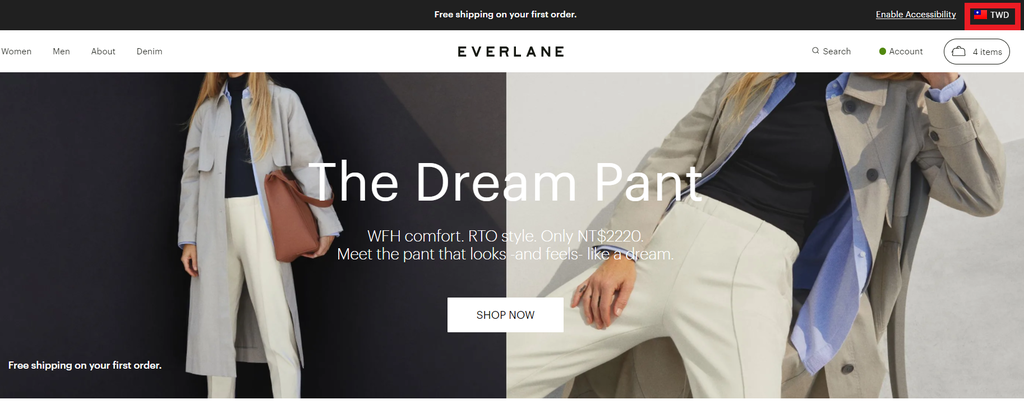Screen dimensions: 1024x404
Task: Click the Taiwan flag icon
Action: (980, 14)
